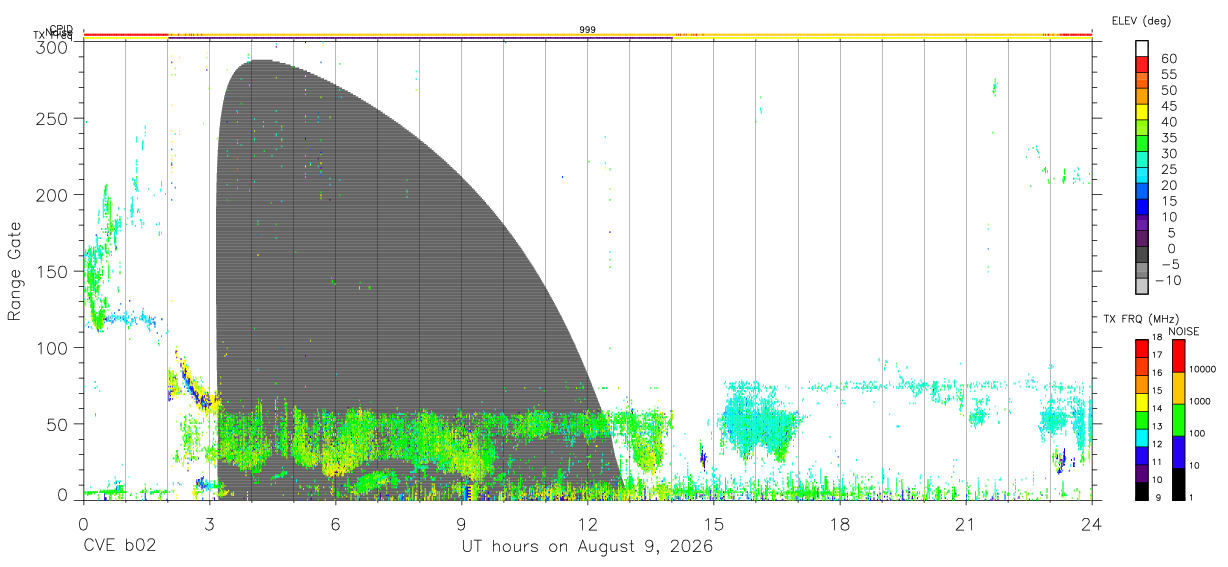Screen dimensions: 1228x567
Task: Pick green ELEV segment between 30 and 35
Action: (x=1142, y=145)
